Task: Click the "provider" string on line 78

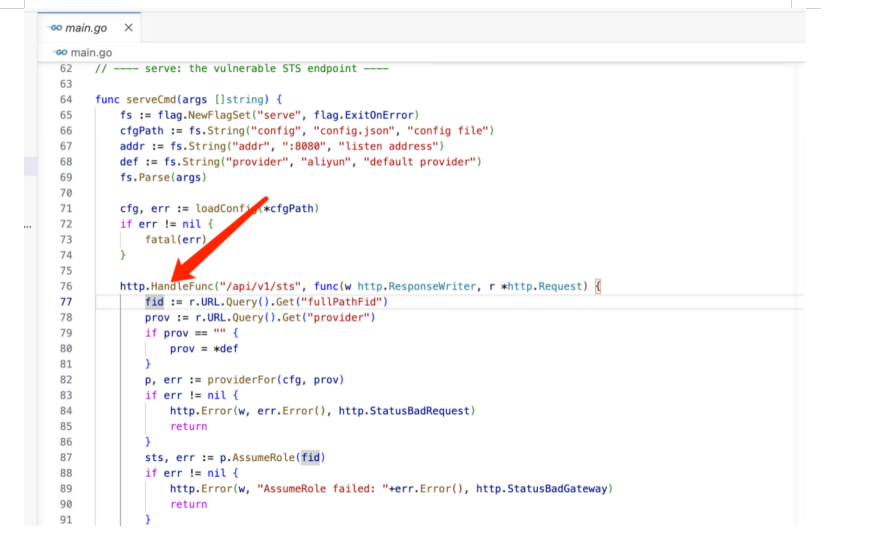Action: click(338, 318)
